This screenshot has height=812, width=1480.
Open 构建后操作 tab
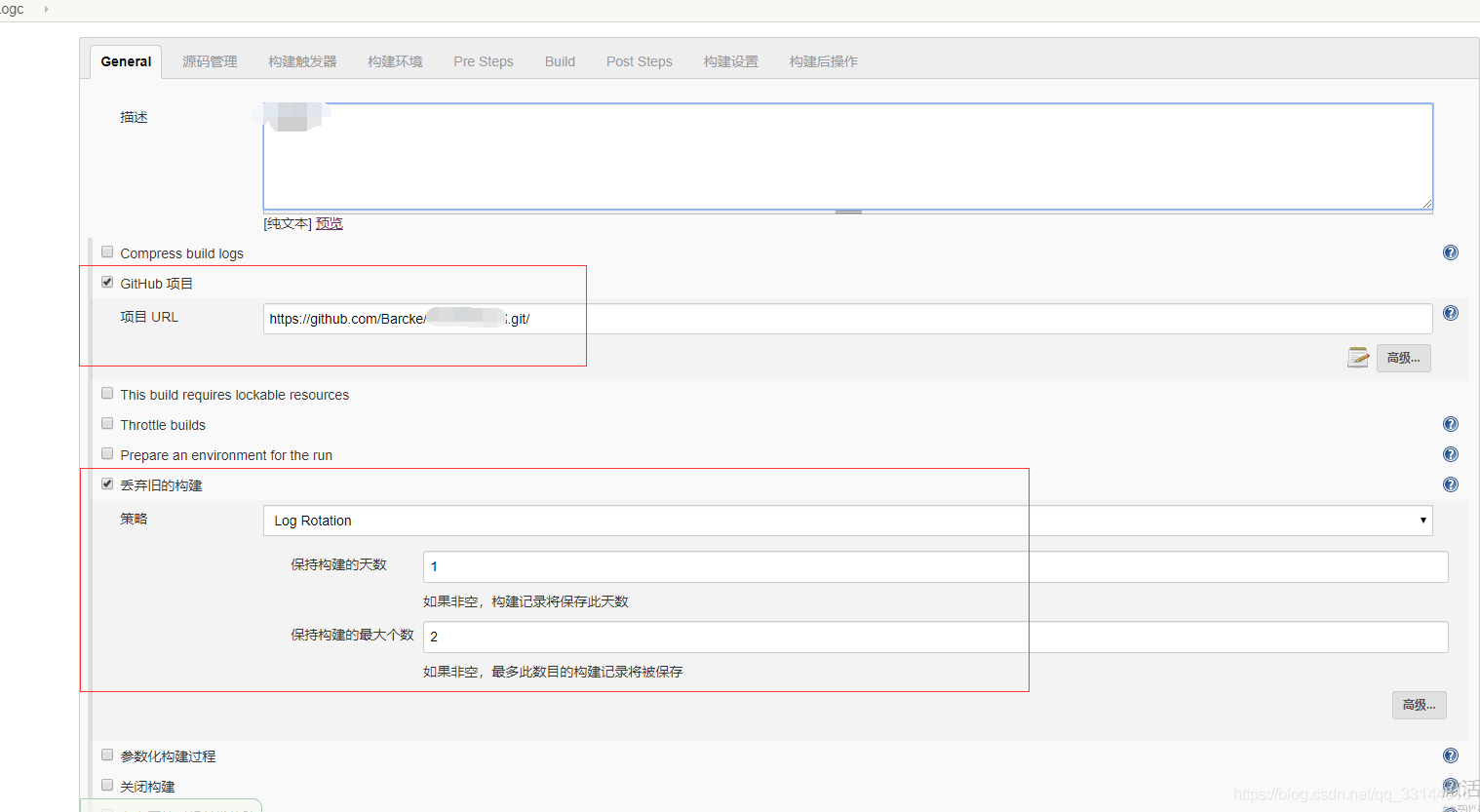(x=824, y=61)
